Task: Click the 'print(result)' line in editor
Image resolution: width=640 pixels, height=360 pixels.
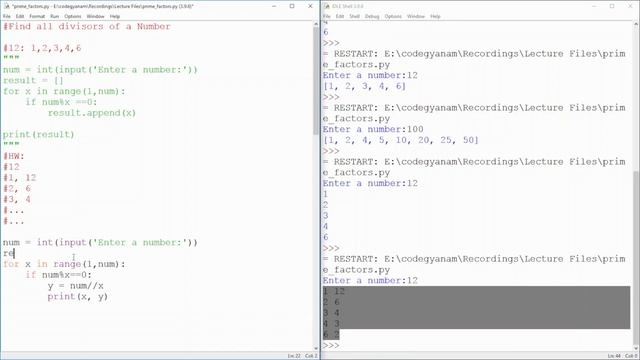Action: [39, 135]
